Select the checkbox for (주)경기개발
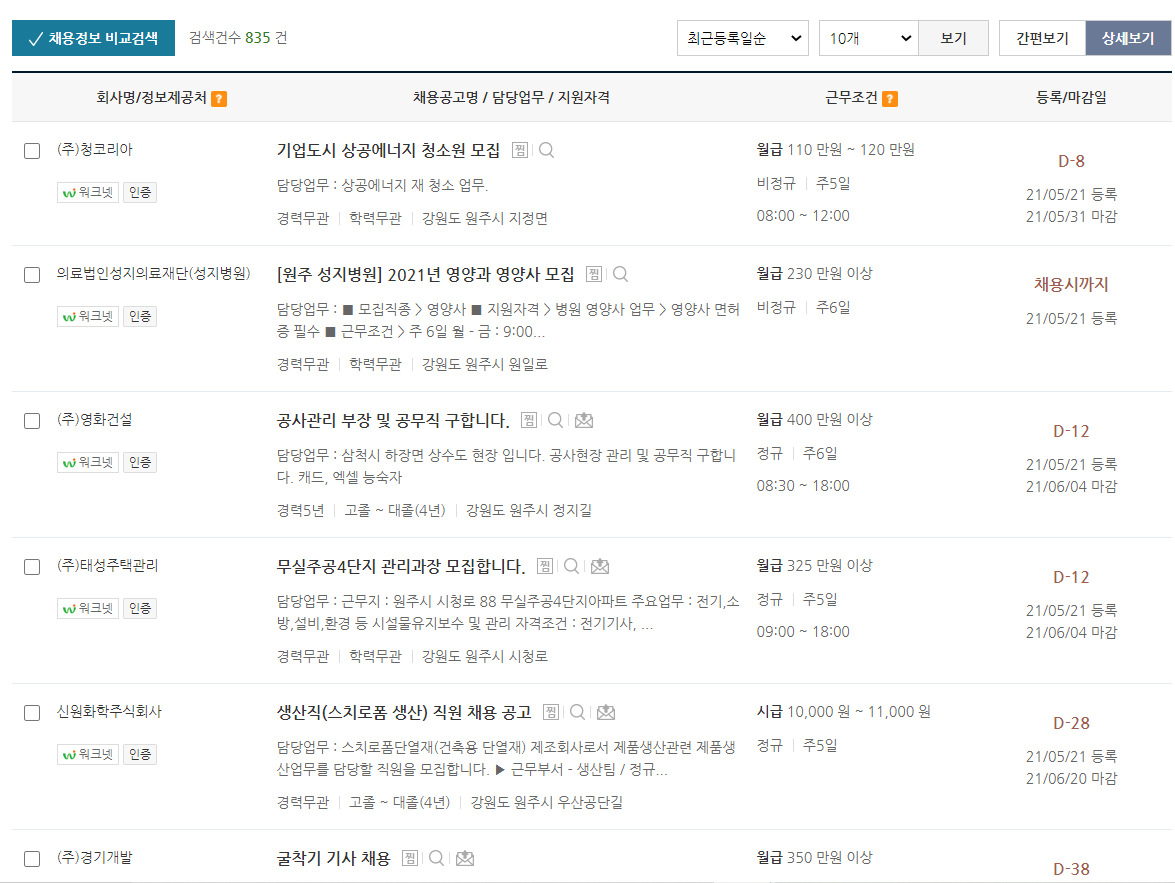The width and height of the screenshot is (1175, 883). (x=32, y=858)
